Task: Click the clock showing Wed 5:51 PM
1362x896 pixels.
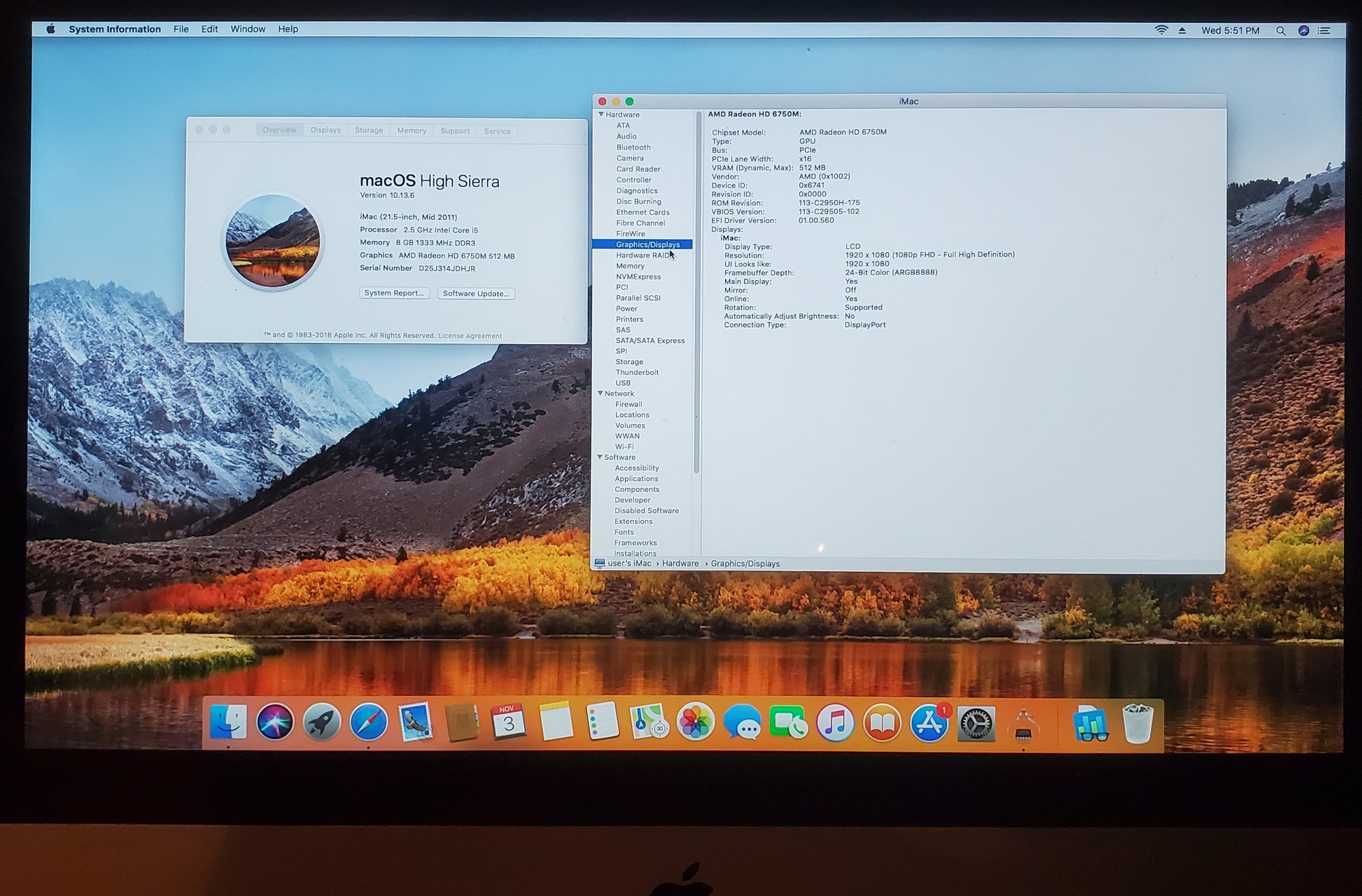Action: click(x=1230, y=31)
